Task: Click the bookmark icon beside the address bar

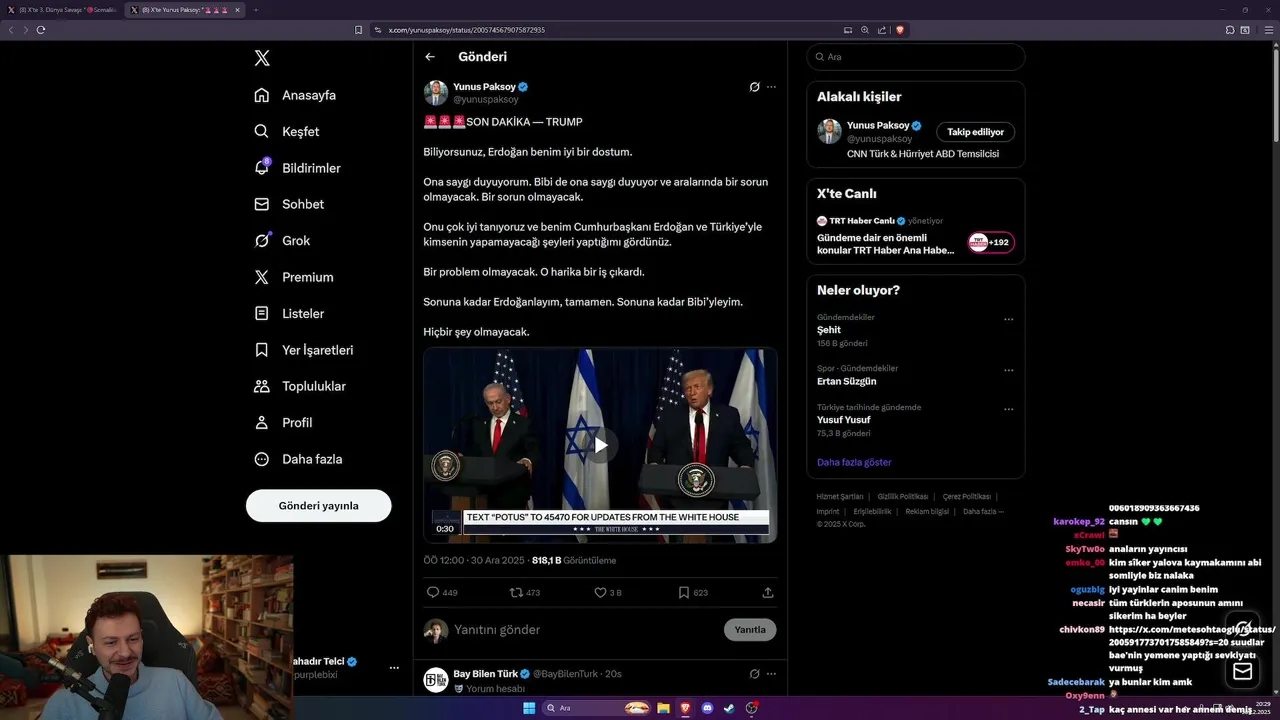Action: point(358,30)
